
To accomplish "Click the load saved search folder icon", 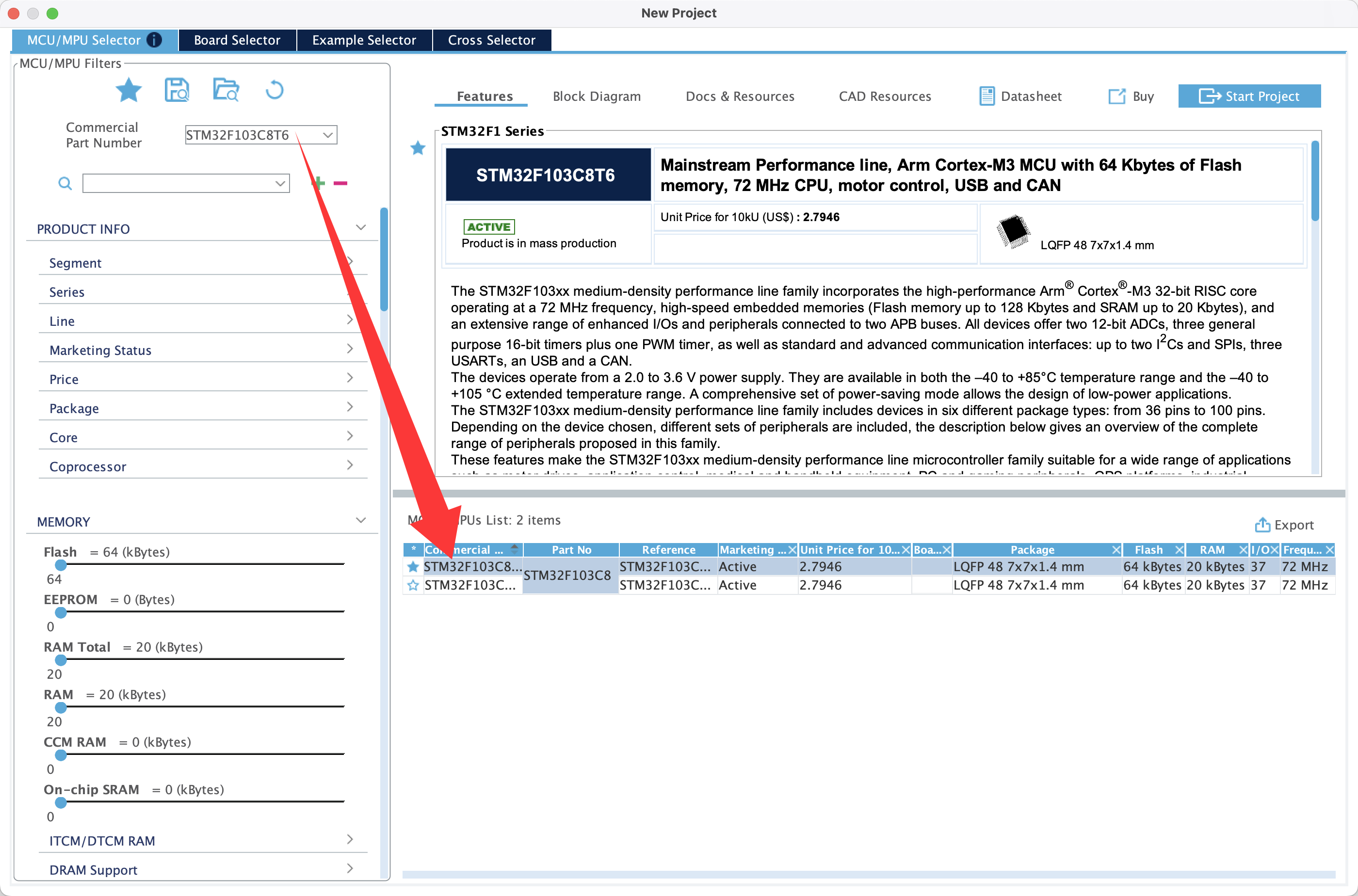I will pos(226,90).
